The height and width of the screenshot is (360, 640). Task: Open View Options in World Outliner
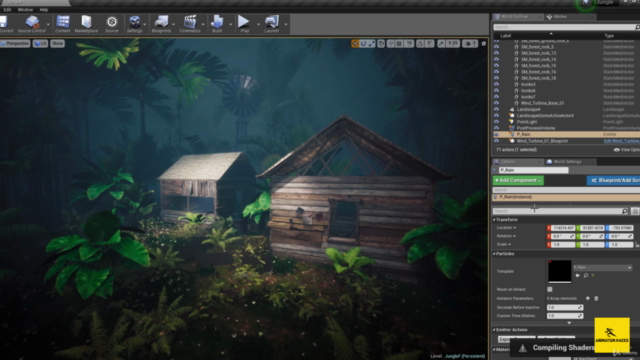tap(627, 150)
